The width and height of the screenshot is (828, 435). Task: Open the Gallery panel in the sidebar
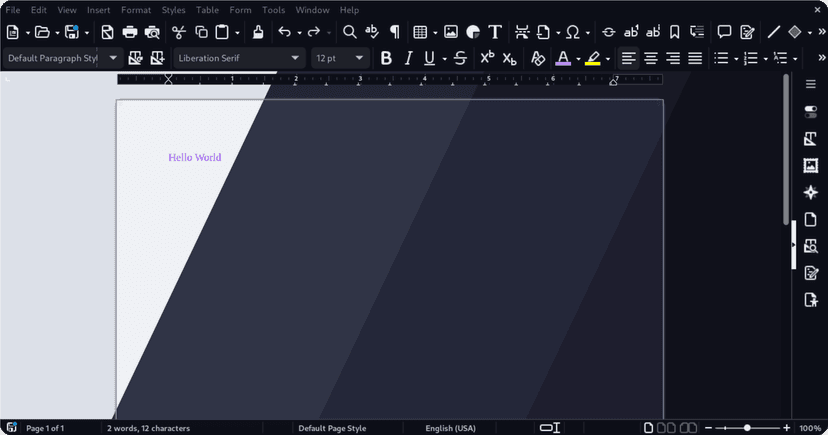(811, 166)
